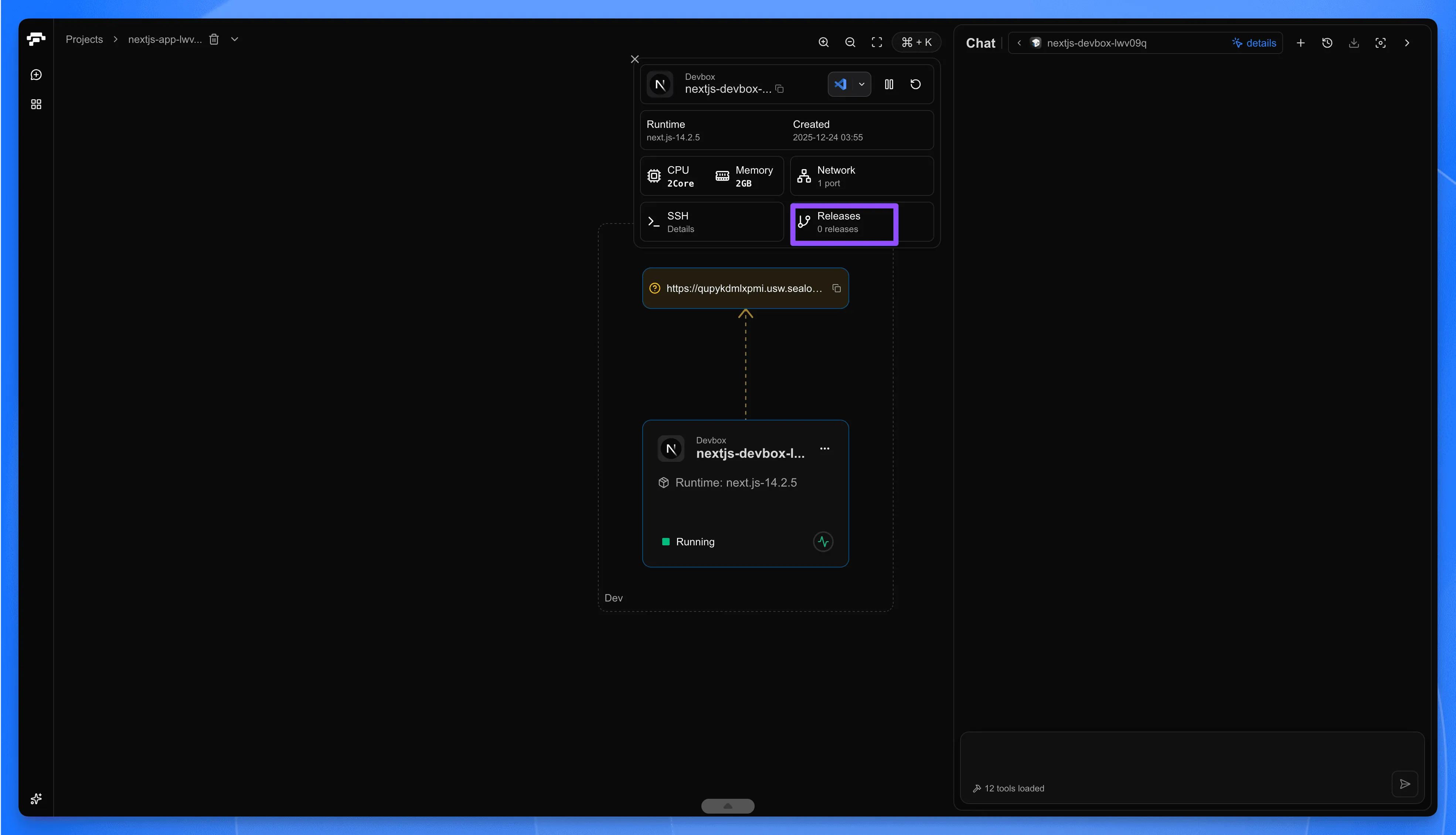Go back with chat header left chevron
1456x835 pixels.
pyautogui.click(x=1019, y=43)
